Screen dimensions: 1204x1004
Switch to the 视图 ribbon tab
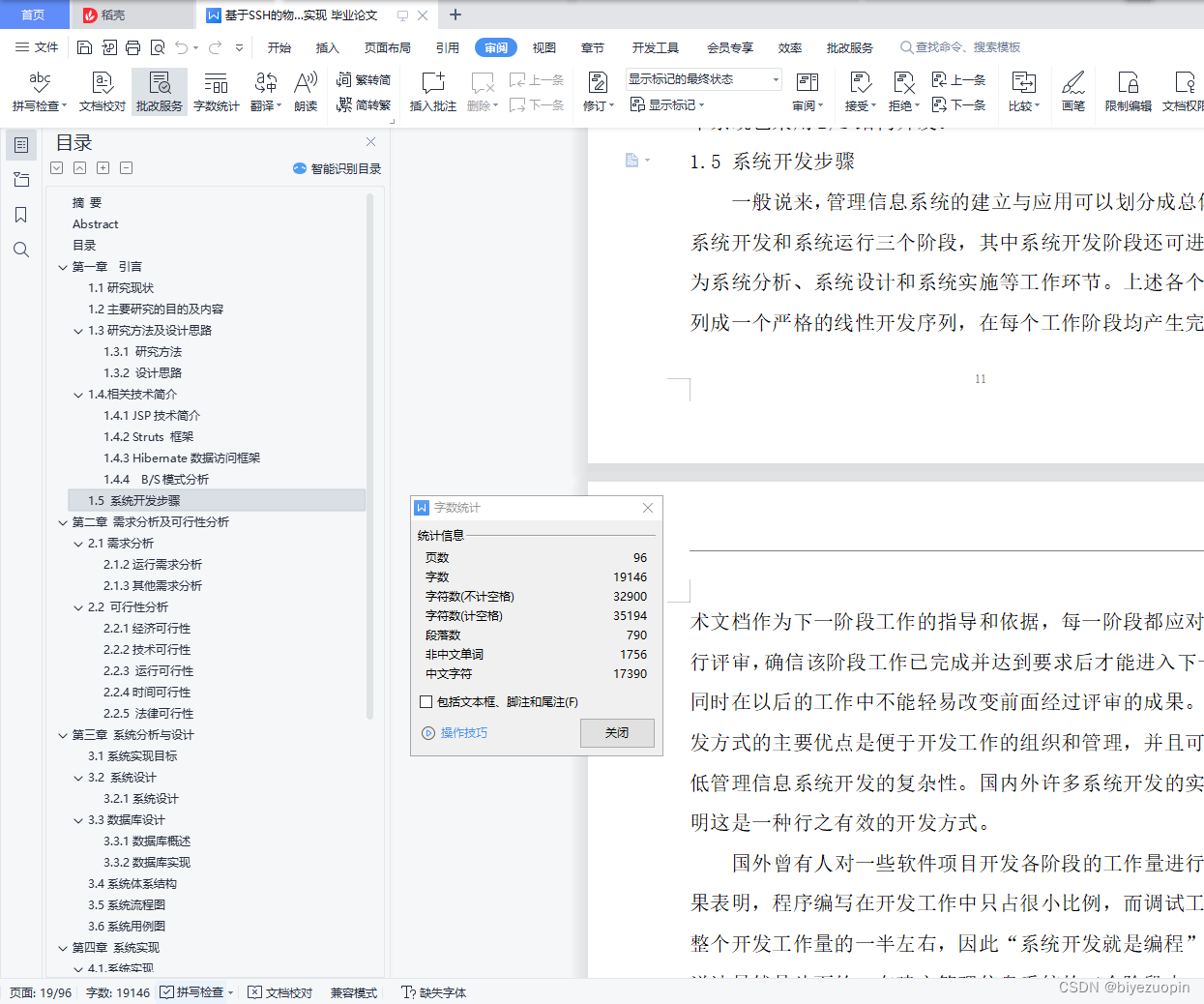(544, 47)
